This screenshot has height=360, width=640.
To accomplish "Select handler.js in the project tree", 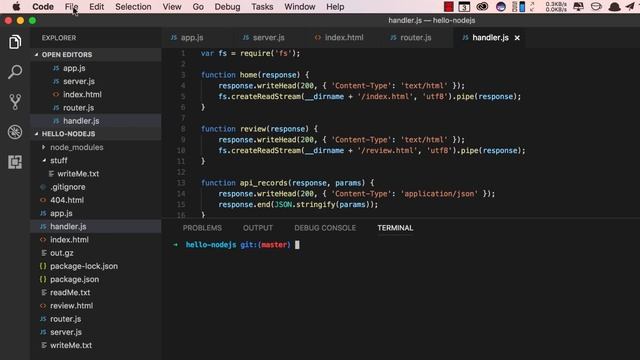I will [x=96, y=227].
